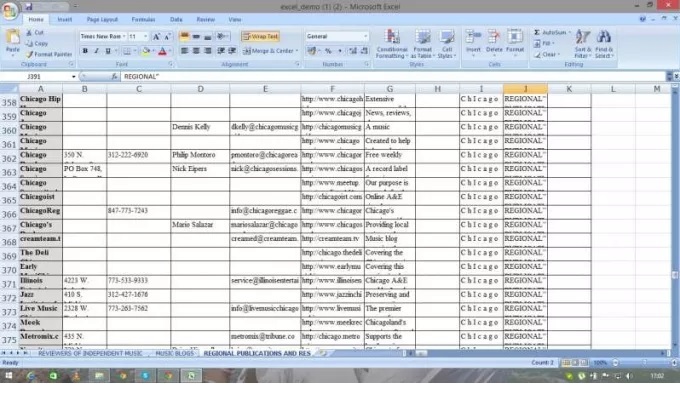This screenshot has width=680, height=405.
Task: Align text to the top
Action: pos(184,37)
